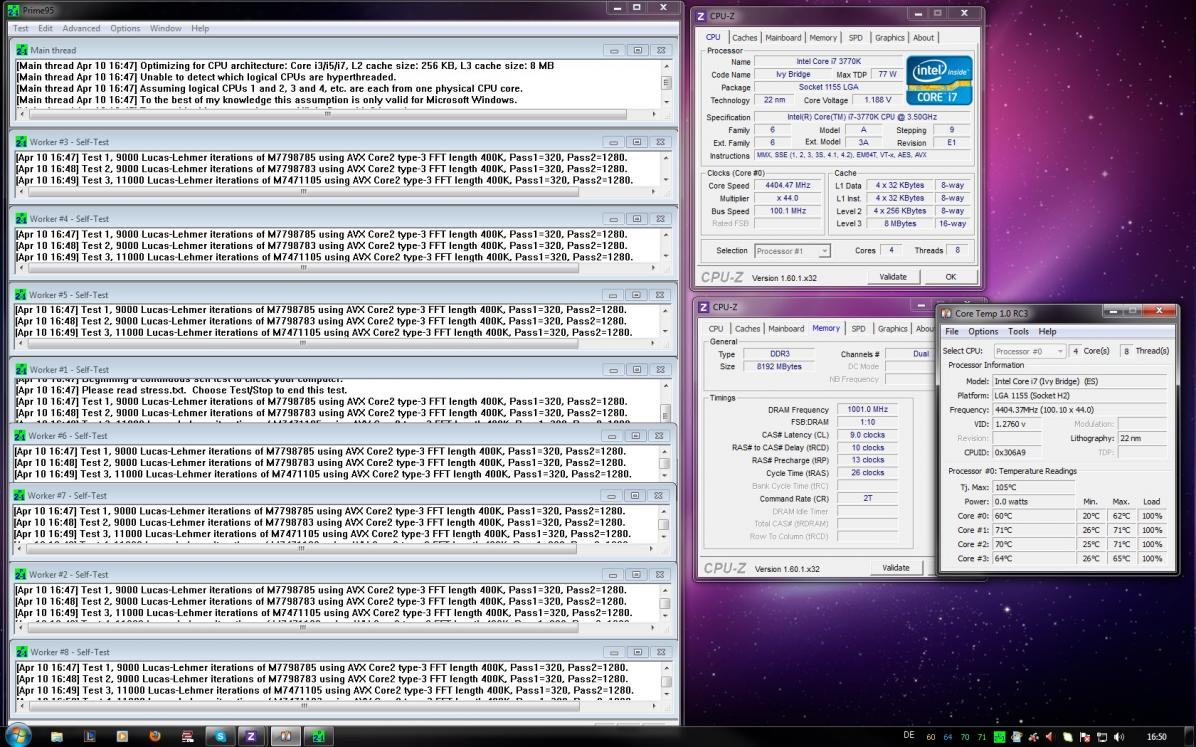This screenshot has width=1196, height=747.
Task: Click the Action Center flag tray icon
Action: (x=1085, y=737)
